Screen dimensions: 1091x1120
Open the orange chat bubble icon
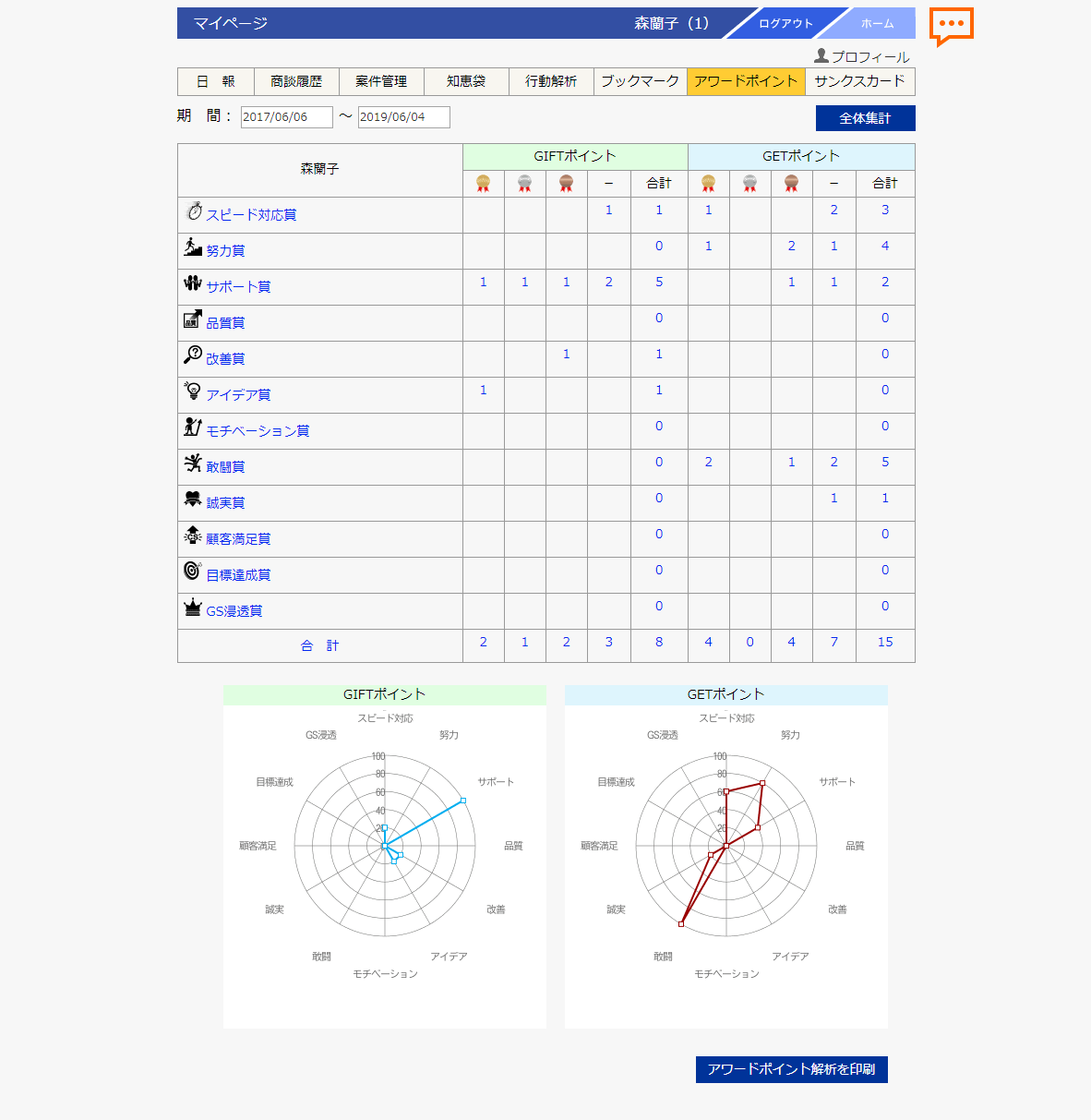(x=951, y=25)
